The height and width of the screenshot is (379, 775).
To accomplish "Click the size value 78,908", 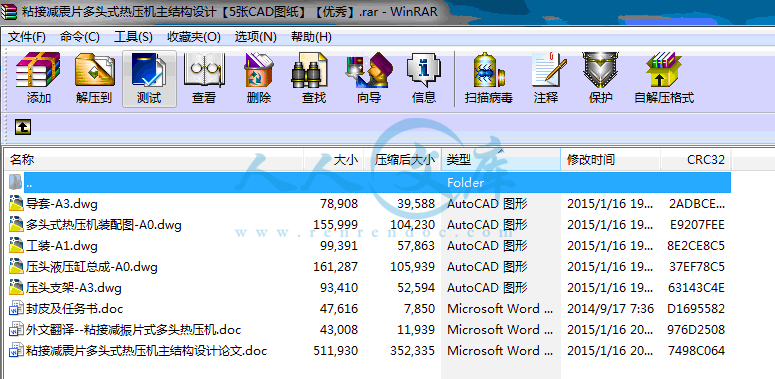I will point(339,204).
